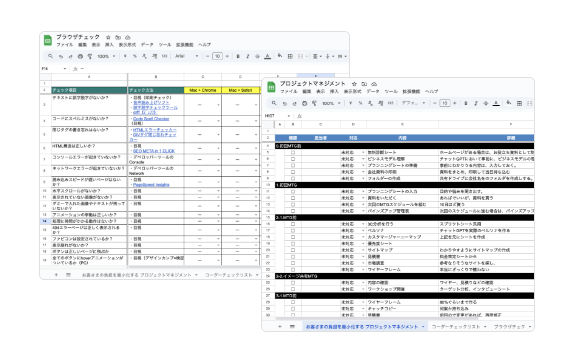Click fill color icon in プロジェクトマネジメント toolbar

(509, 103)
